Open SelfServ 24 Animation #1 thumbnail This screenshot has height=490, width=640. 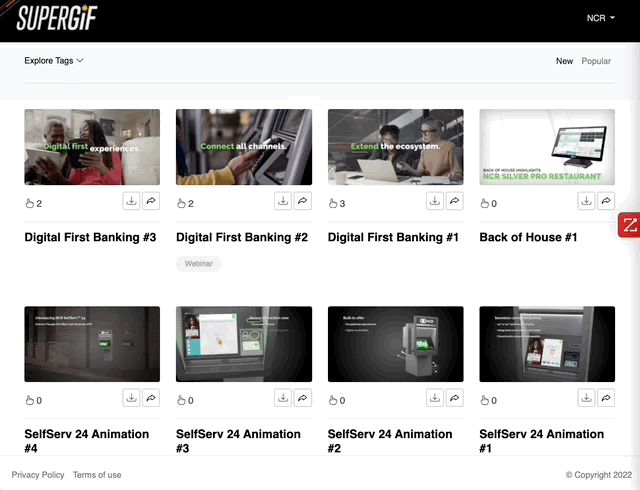pos(547,344)
